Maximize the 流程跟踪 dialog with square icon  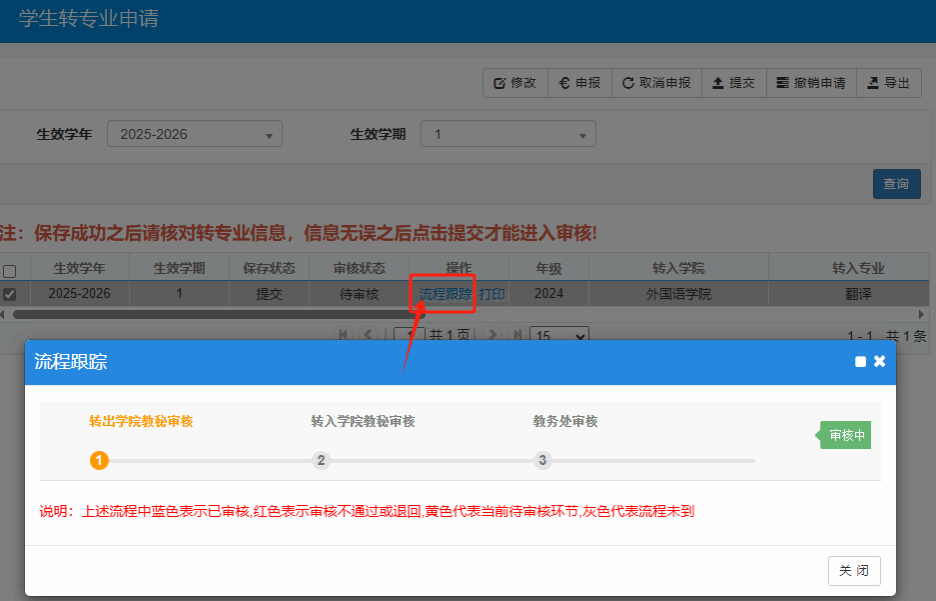point(860,362)
